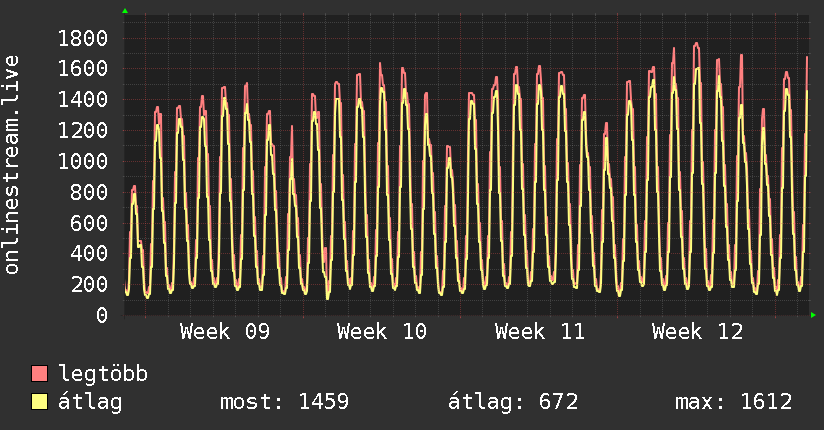Screen dimensions: 824x430
Task: Click the green arrow at the y-axis top
Action: (125, 11)
